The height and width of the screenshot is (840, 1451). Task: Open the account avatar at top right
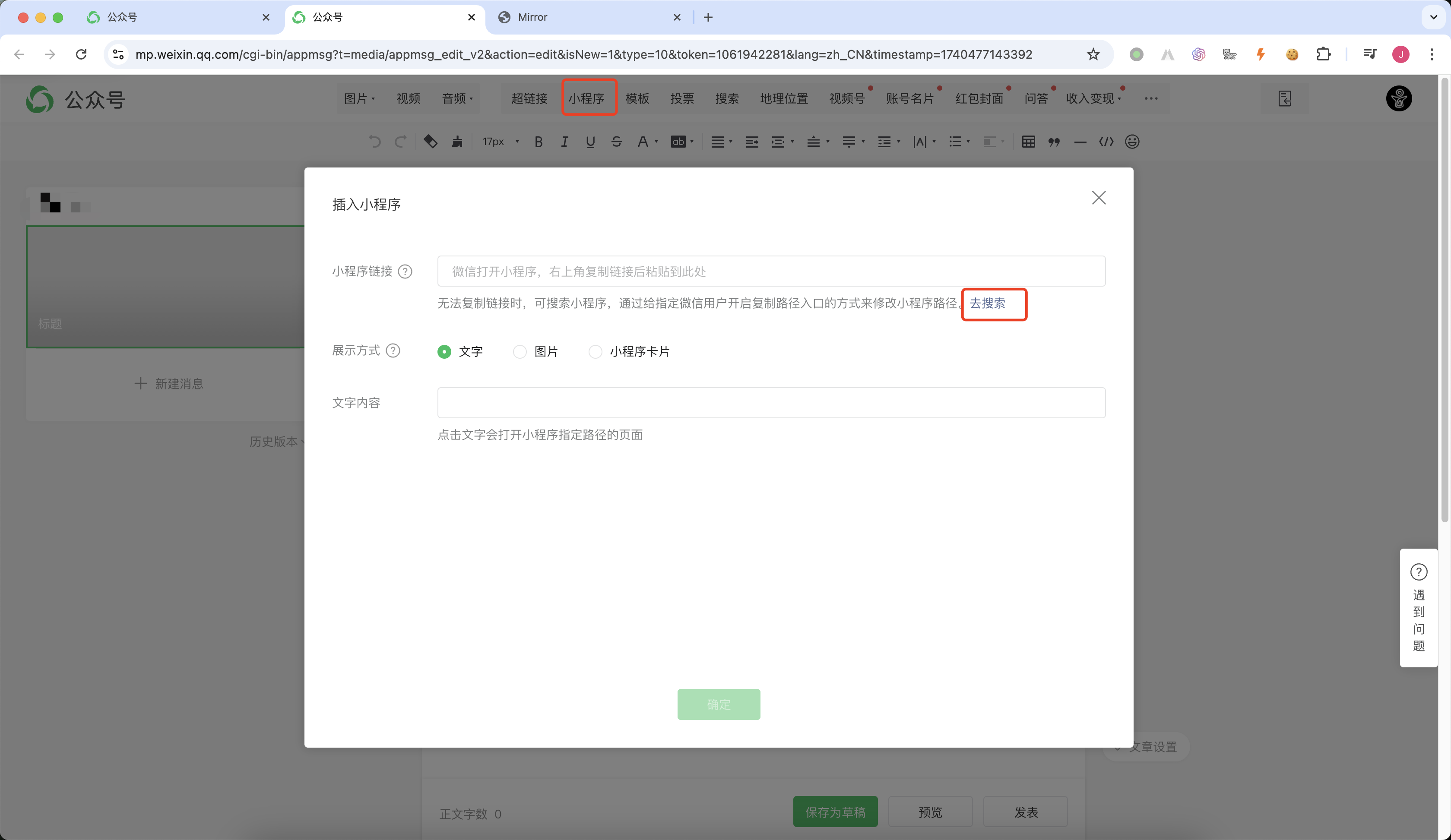(x=1399, y=98)
